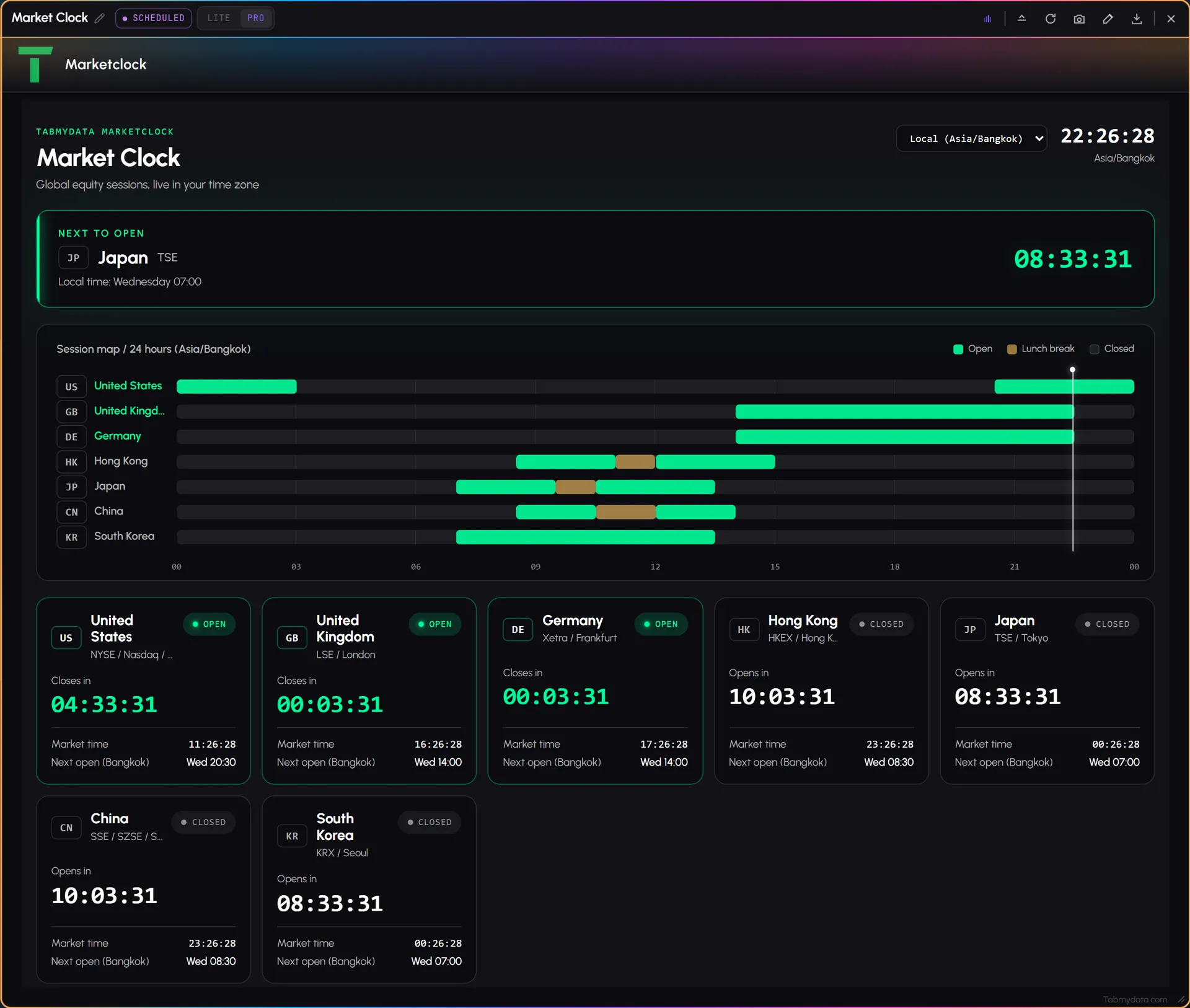The width and height of the screenshot is (1190, 1008).
Task: Click the resize grip icon at window corner
Action: (x=1181, y=999)
